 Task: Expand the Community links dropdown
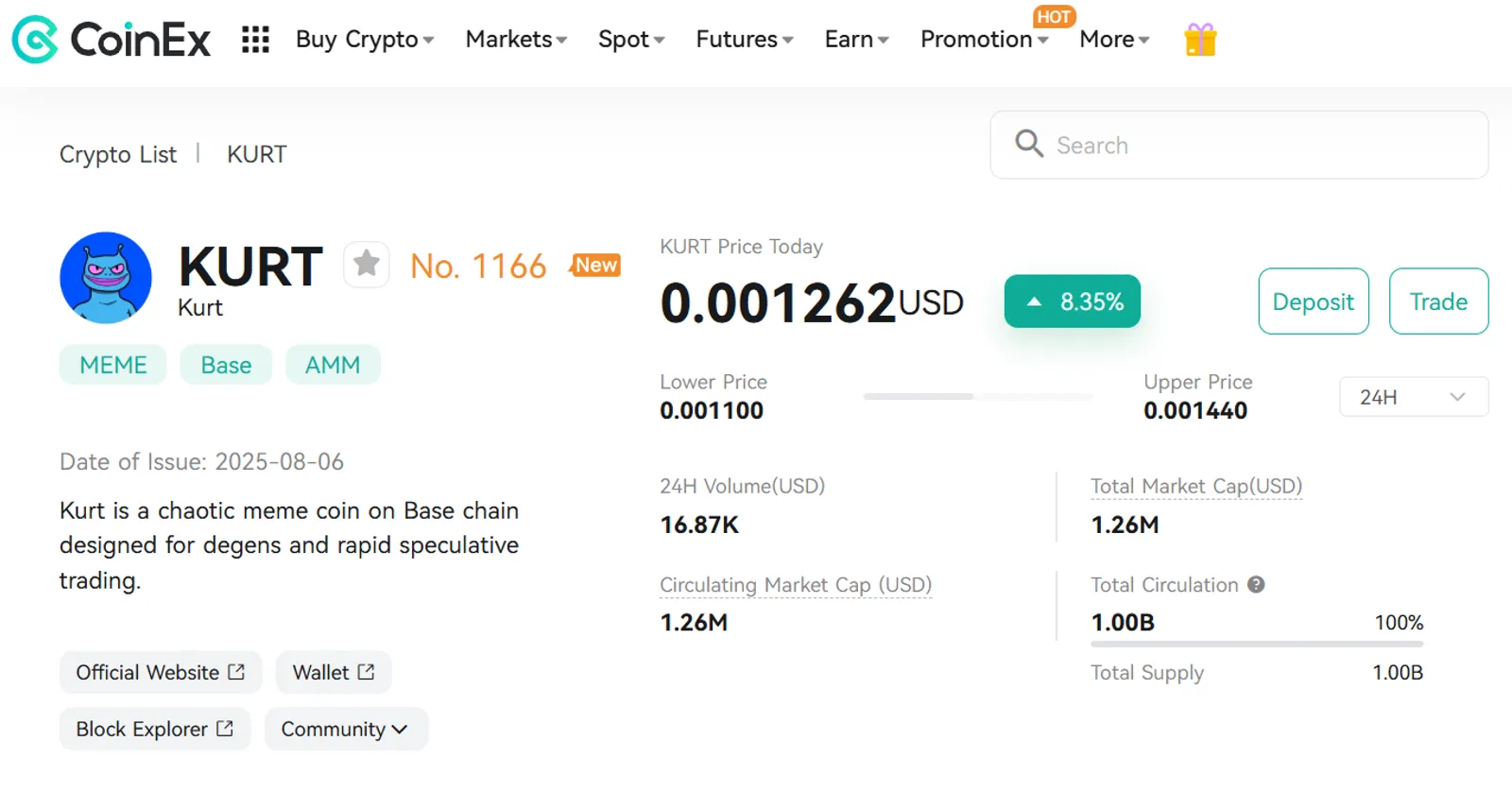(346, 729)
